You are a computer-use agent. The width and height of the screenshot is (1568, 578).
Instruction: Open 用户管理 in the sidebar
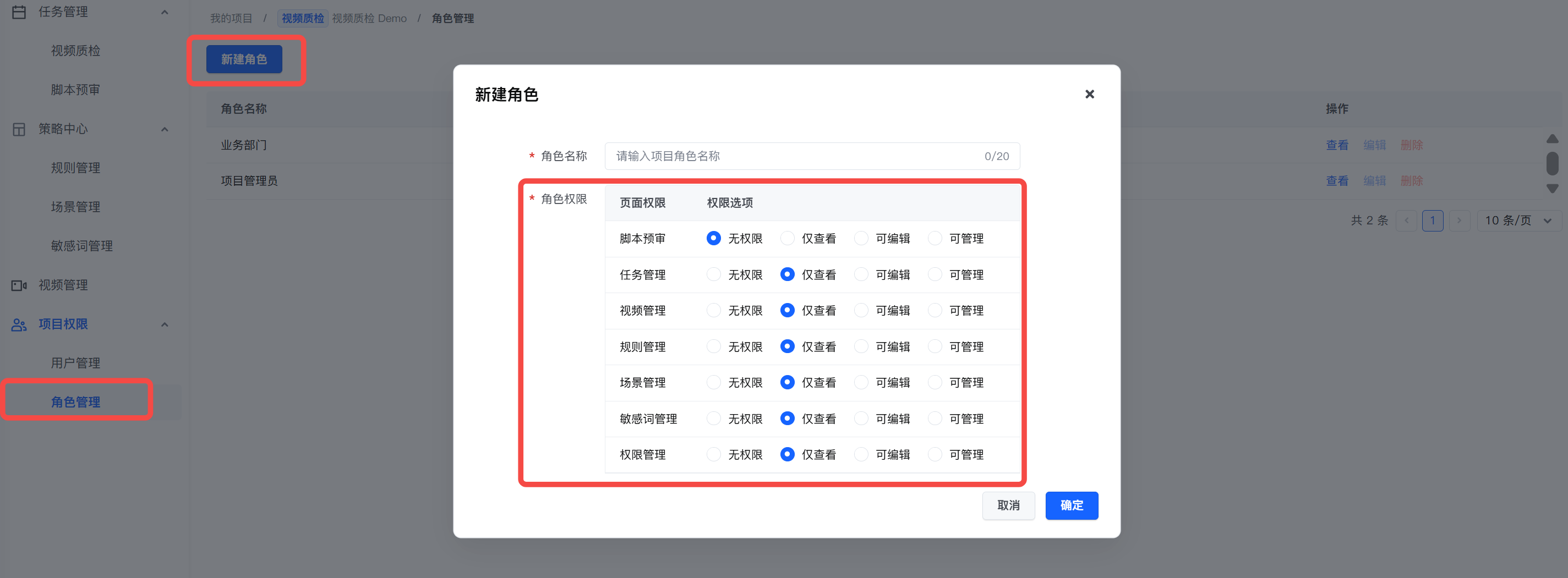[75, 363]
